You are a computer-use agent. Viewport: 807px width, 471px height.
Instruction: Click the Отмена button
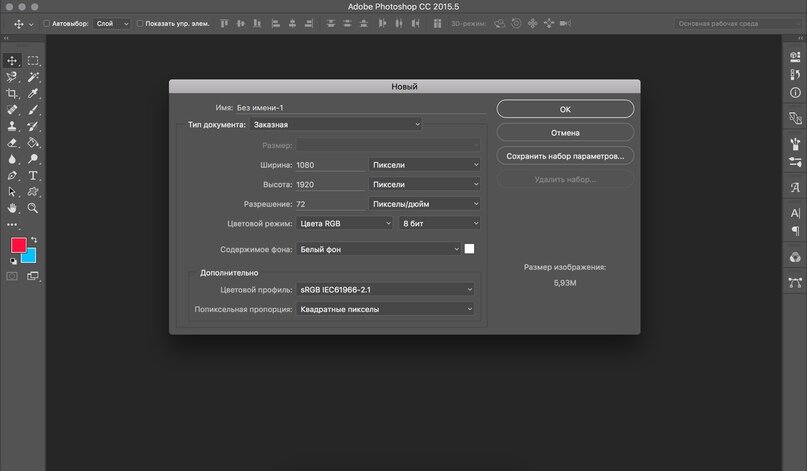point(565,133)
